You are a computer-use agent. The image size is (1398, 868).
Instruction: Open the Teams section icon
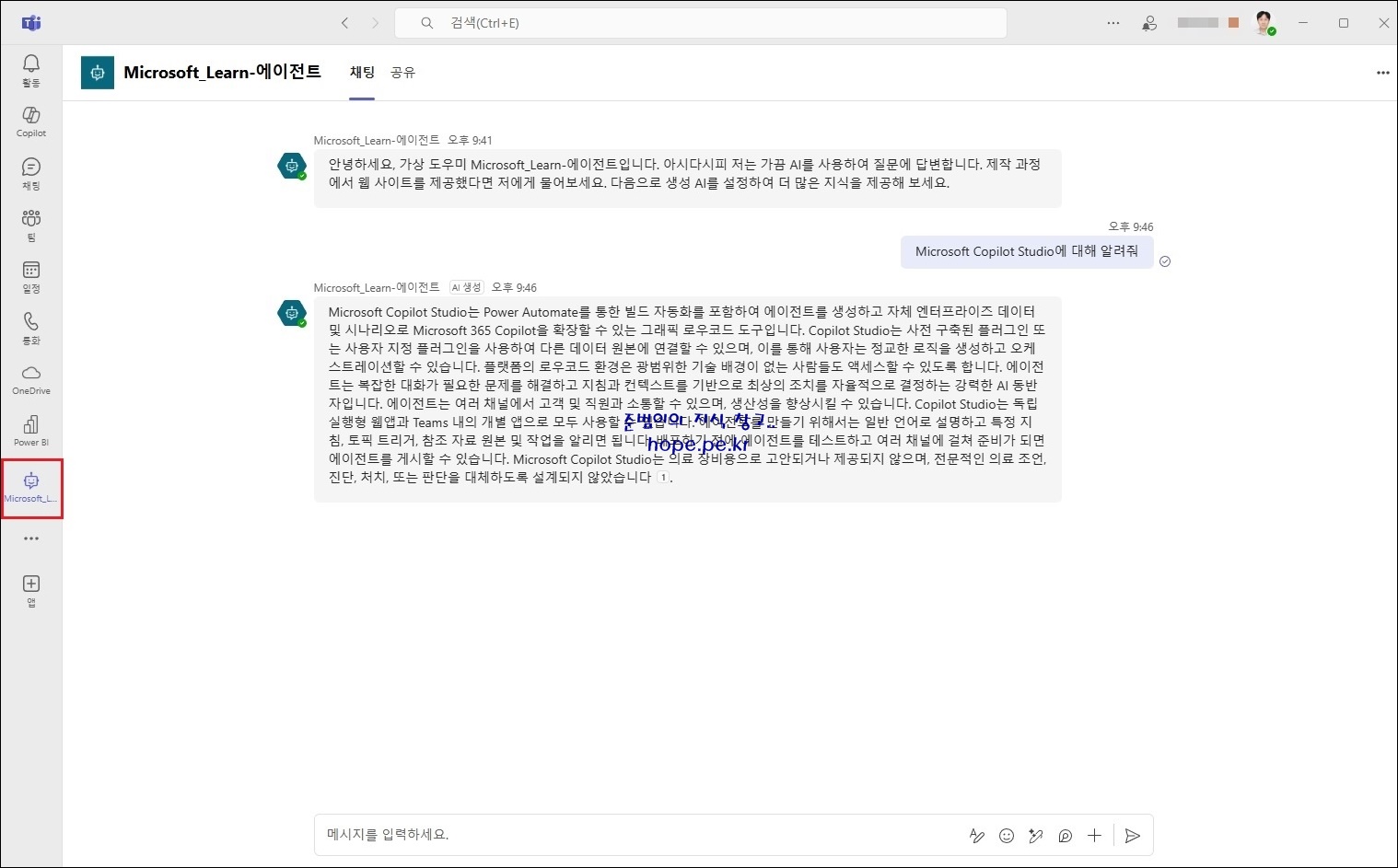coord(31,225)
